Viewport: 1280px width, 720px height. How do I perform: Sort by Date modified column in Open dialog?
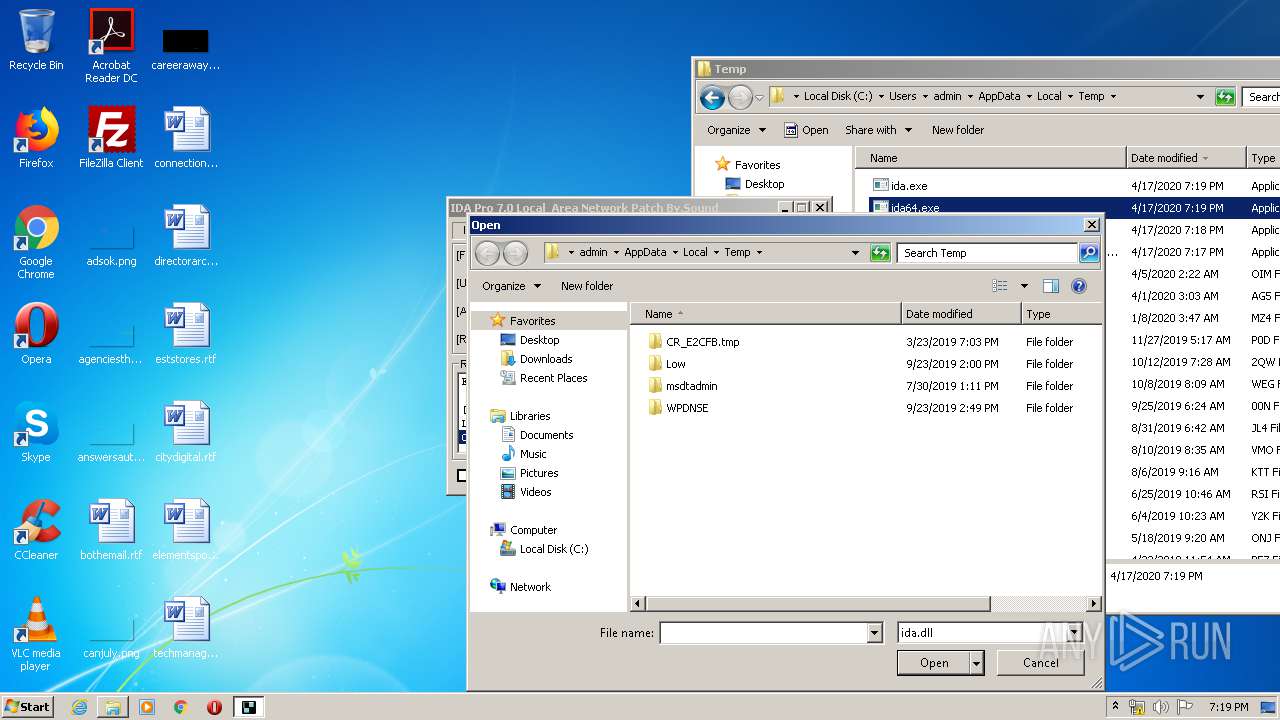[x=961, y=314]
